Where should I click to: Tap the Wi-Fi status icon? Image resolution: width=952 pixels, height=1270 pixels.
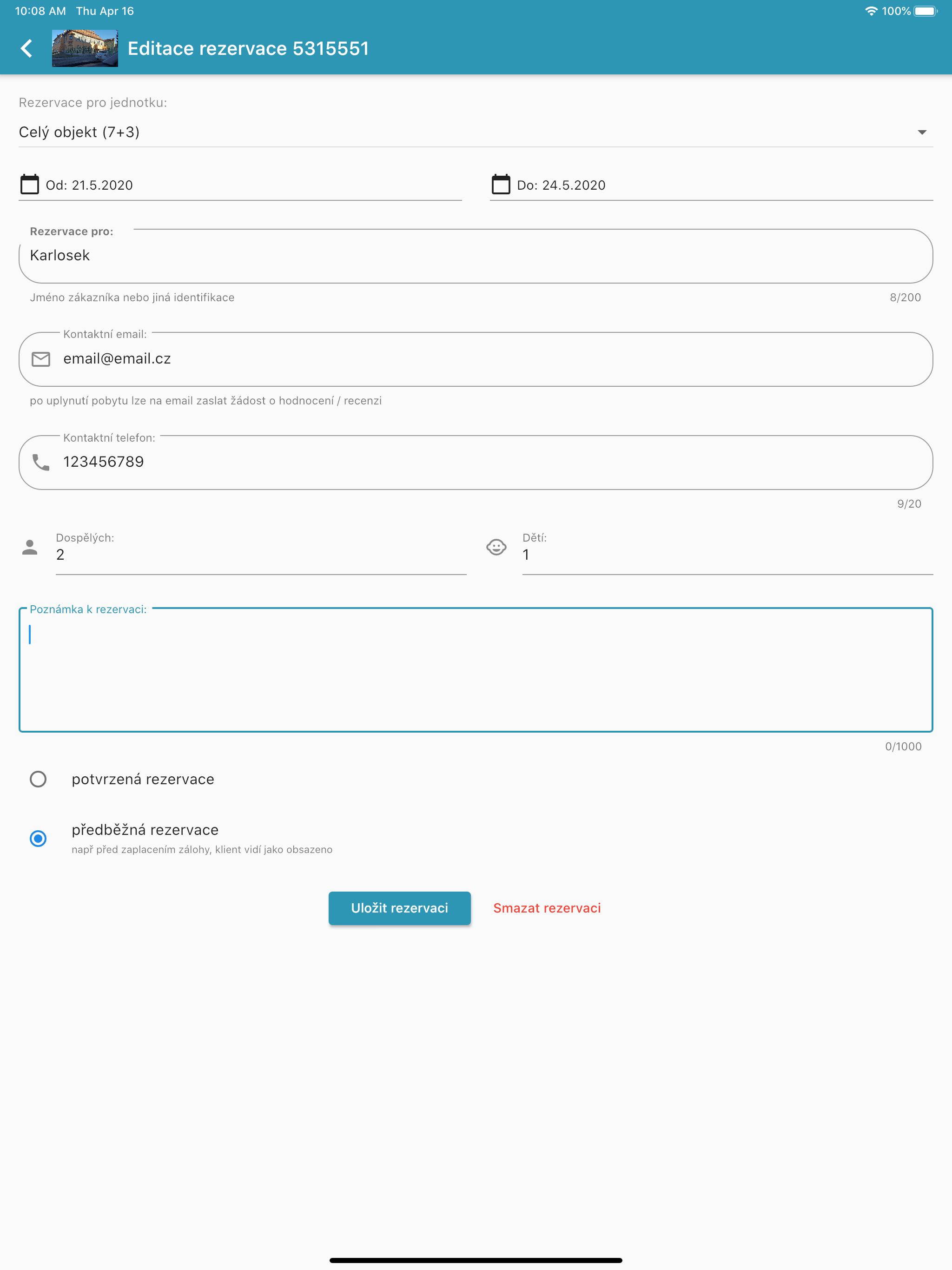point(871,11)
